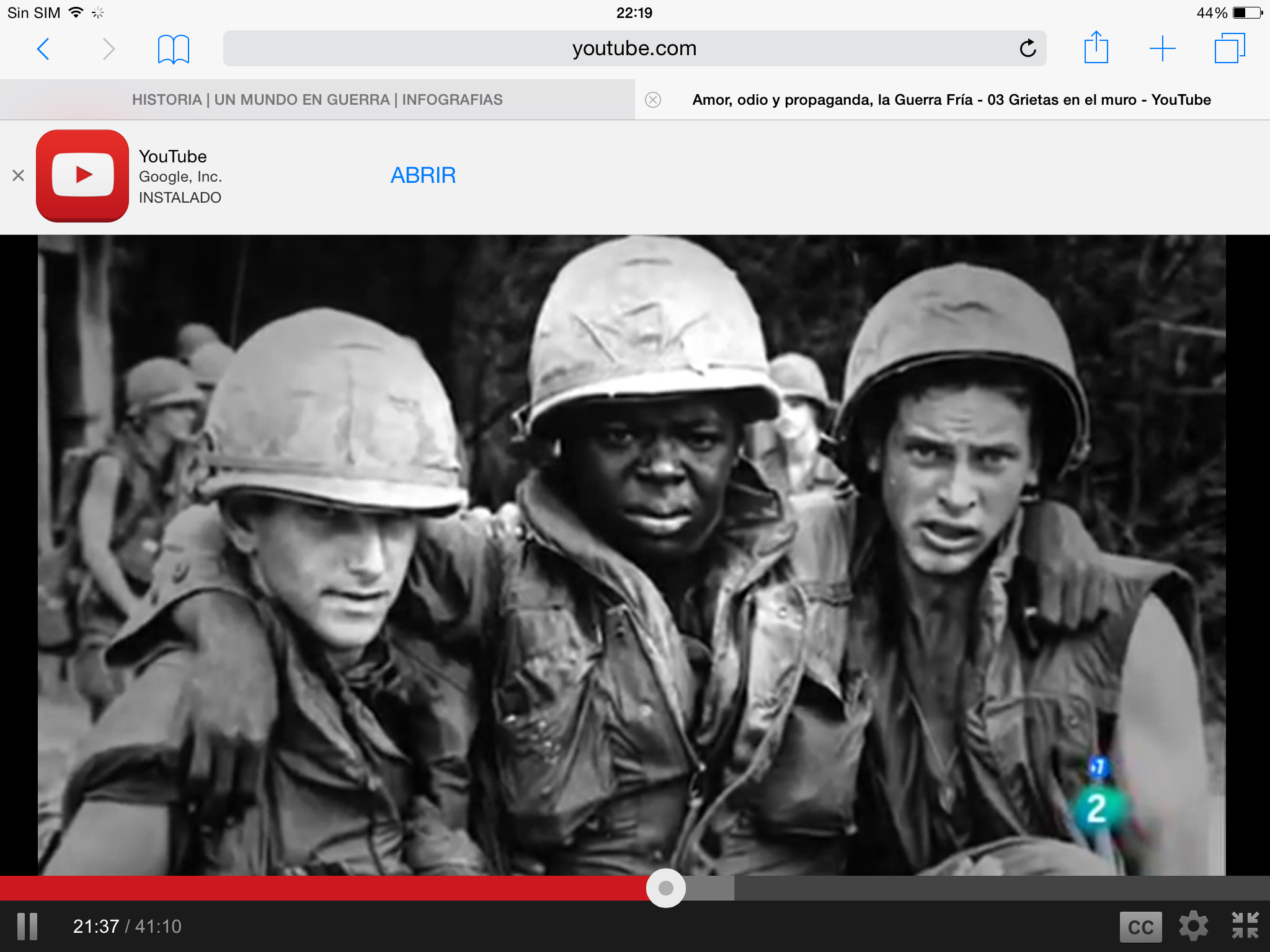1270x952 pixels.
Task: Open the bookmarks book icon
Action: pos(174,49)
